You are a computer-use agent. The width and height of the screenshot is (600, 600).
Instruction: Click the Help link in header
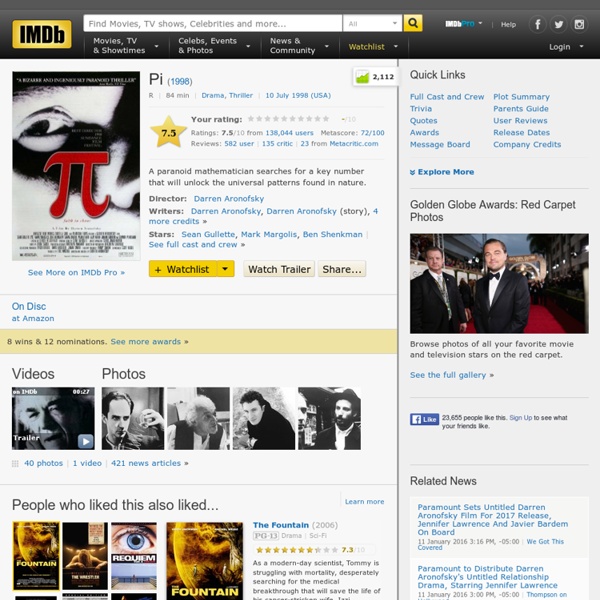point(508,24)
